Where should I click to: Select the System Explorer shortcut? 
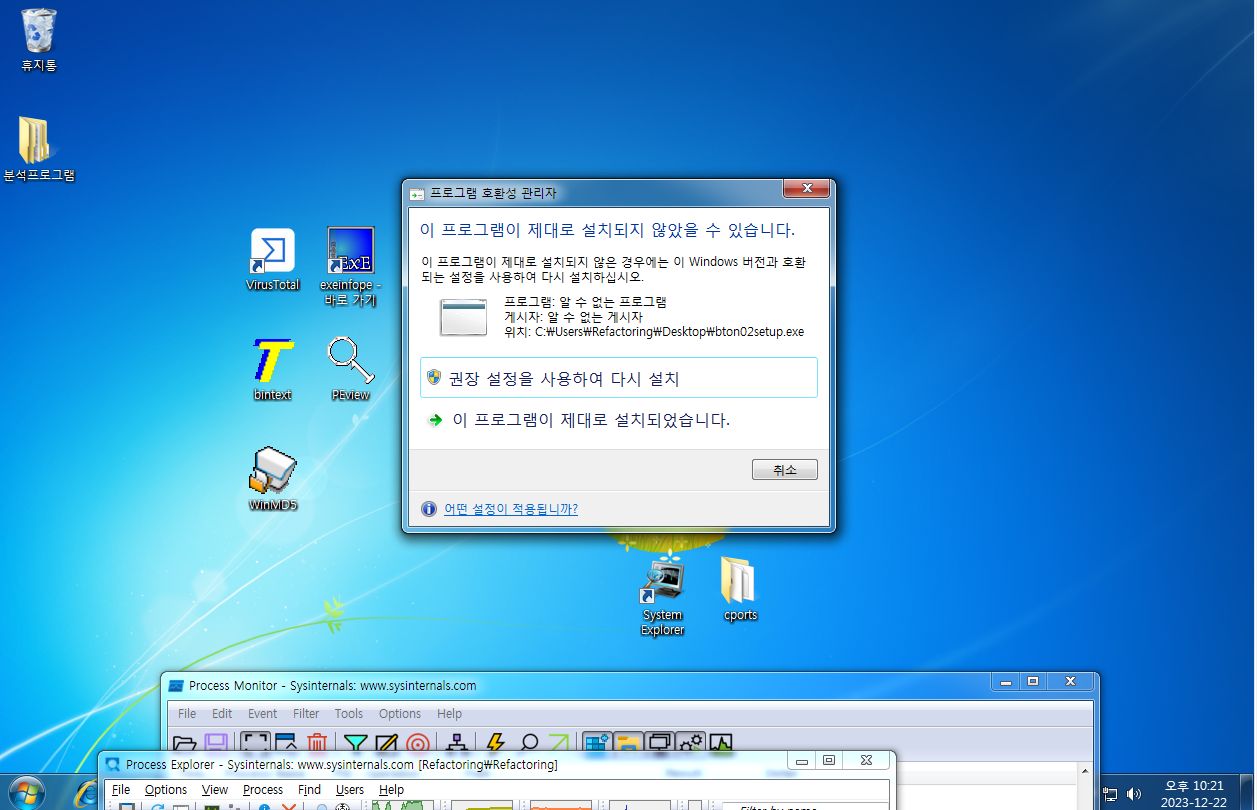[x=662, y=596]
